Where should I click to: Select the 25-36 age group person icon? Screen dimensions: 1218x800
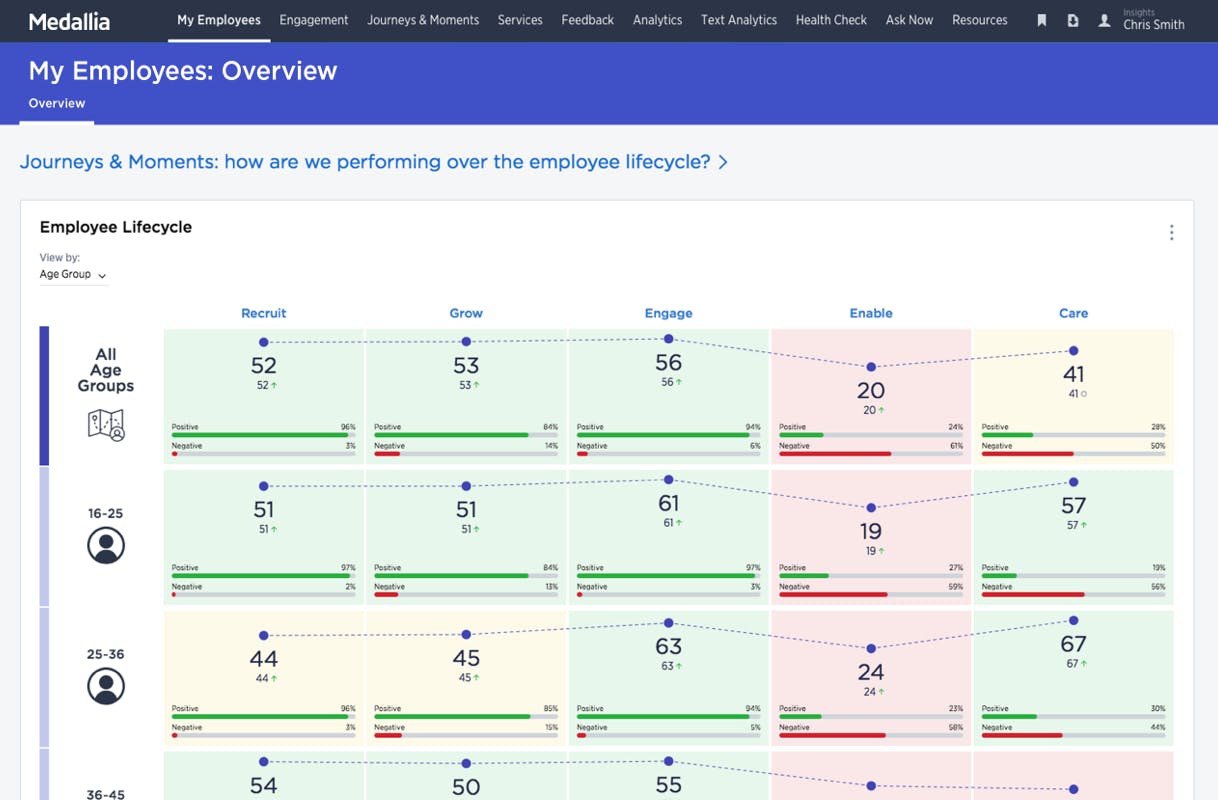(106, 686)
